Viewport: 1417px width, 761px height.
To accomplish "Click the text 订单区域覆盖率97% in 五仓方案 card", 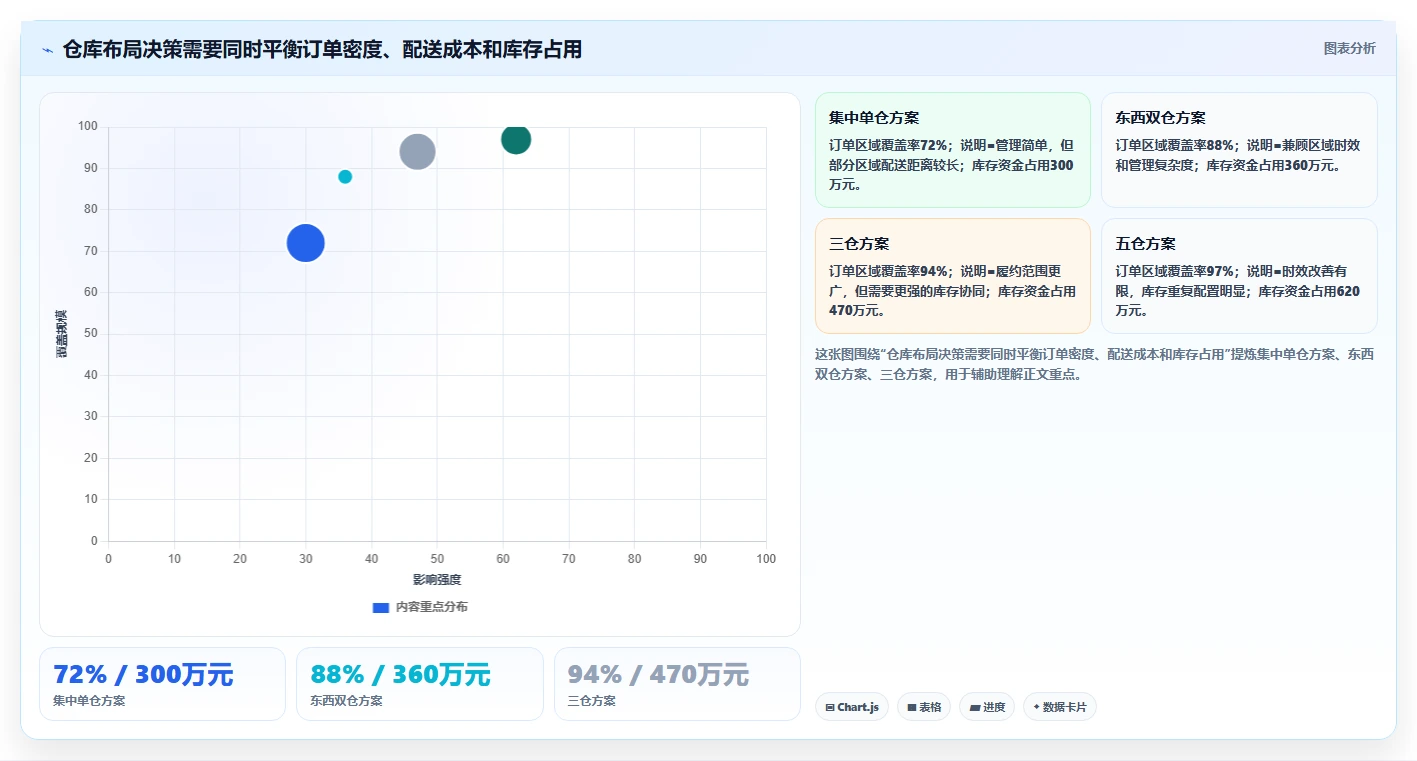I will (x=1175, y=271).
